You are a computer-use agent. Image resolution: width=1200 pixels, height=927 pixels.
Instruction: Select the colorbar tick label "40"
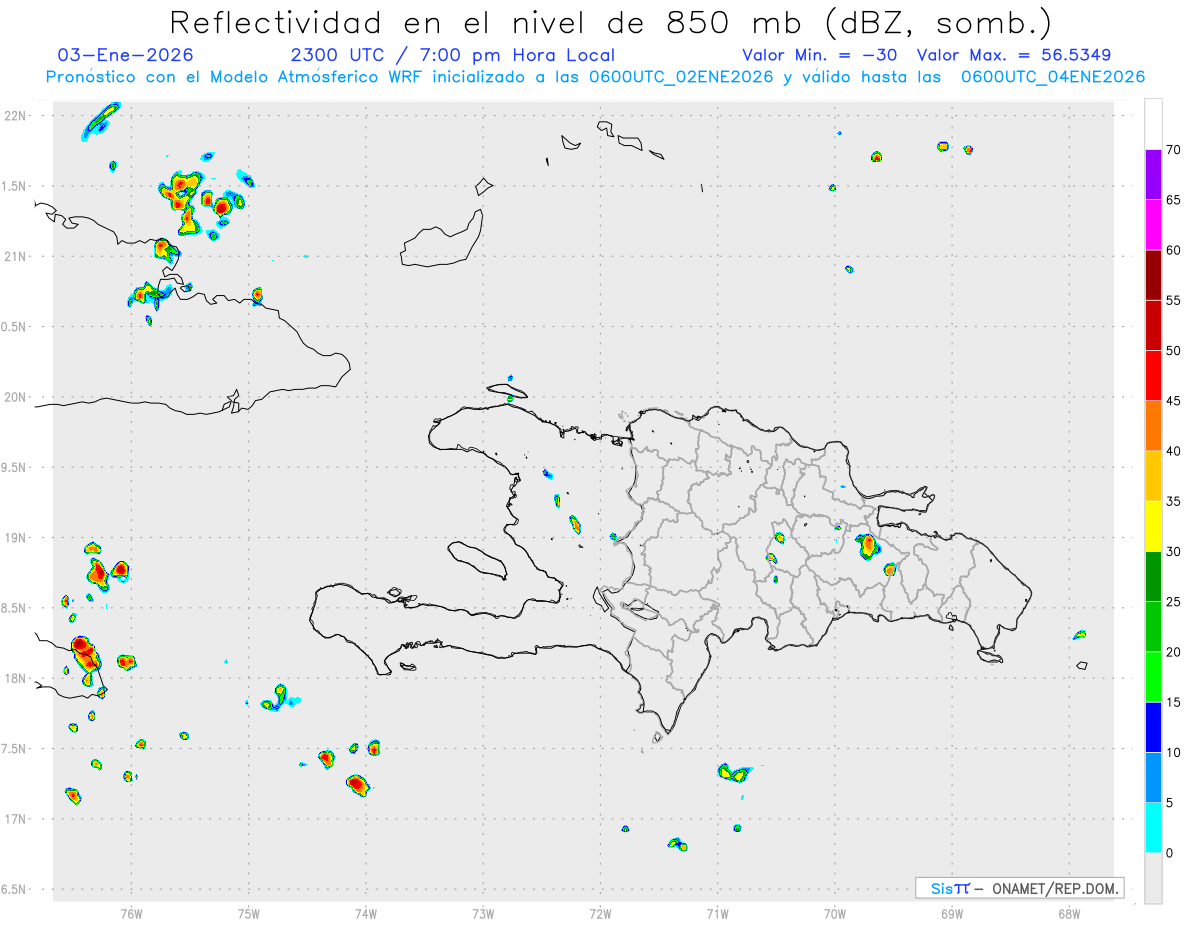(1174, 451)
